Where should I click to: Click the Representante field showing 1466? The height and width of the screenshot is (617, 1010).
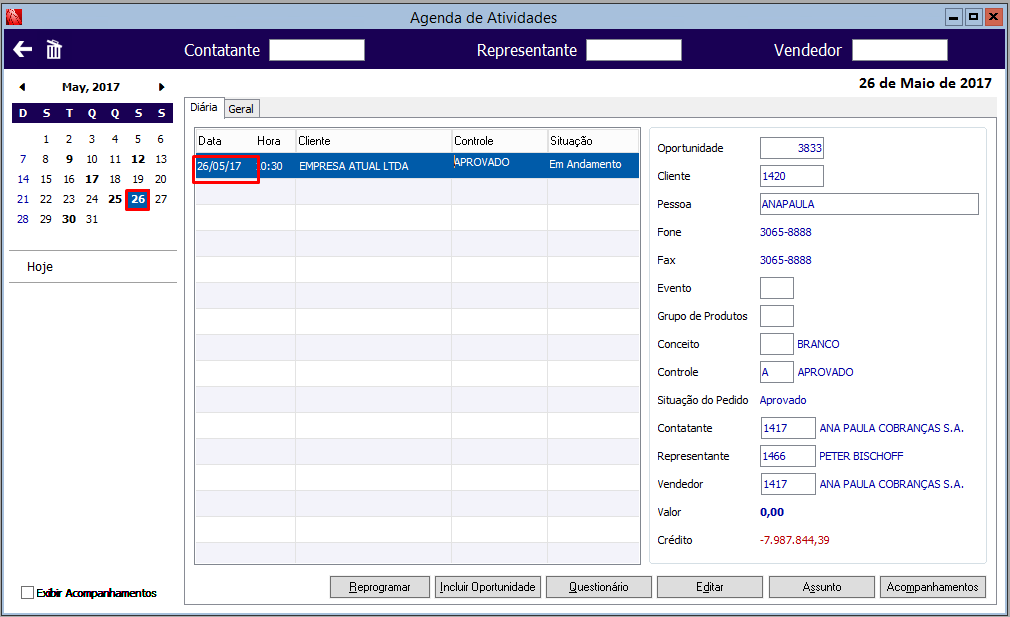[788, 456]
